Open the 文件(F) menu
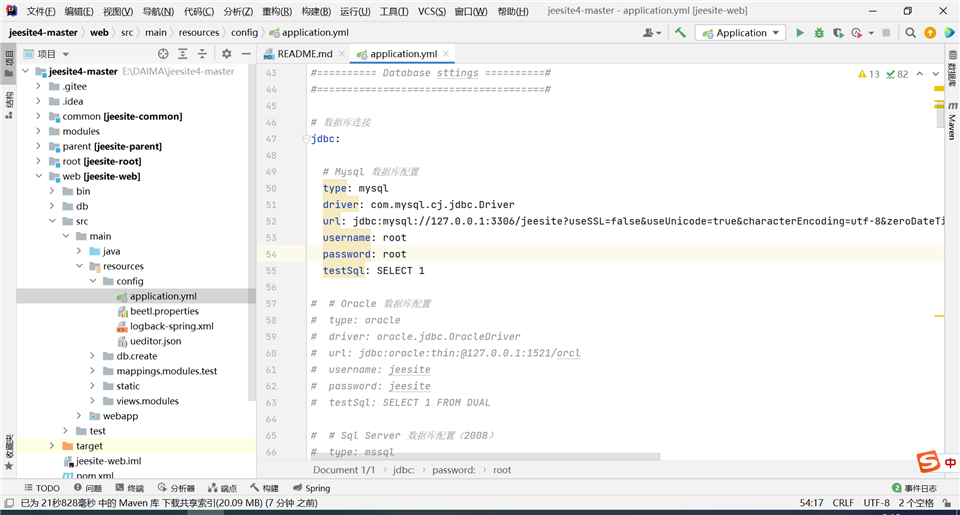This screenshot has height=515, width=960. [40, 11]
